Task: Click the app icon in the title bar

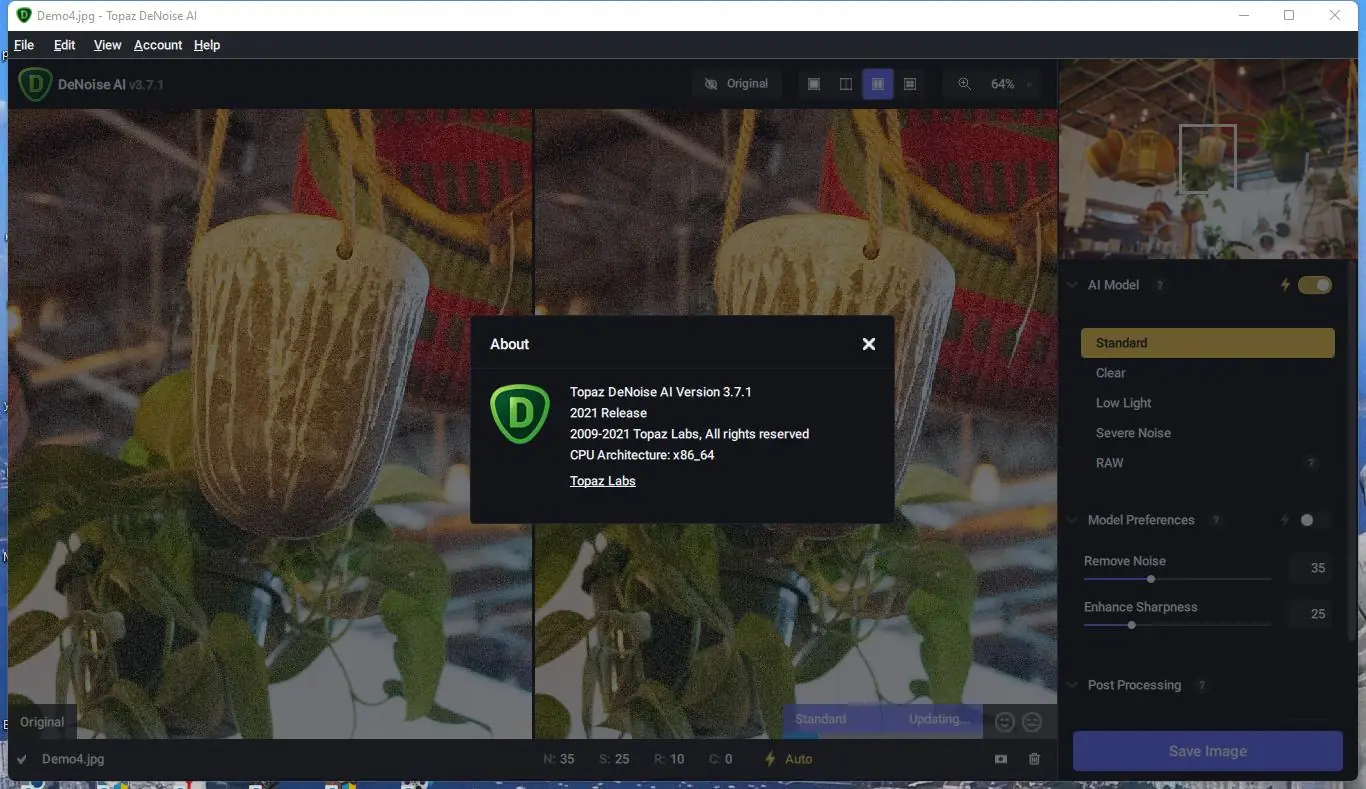Action: [24, 15]
